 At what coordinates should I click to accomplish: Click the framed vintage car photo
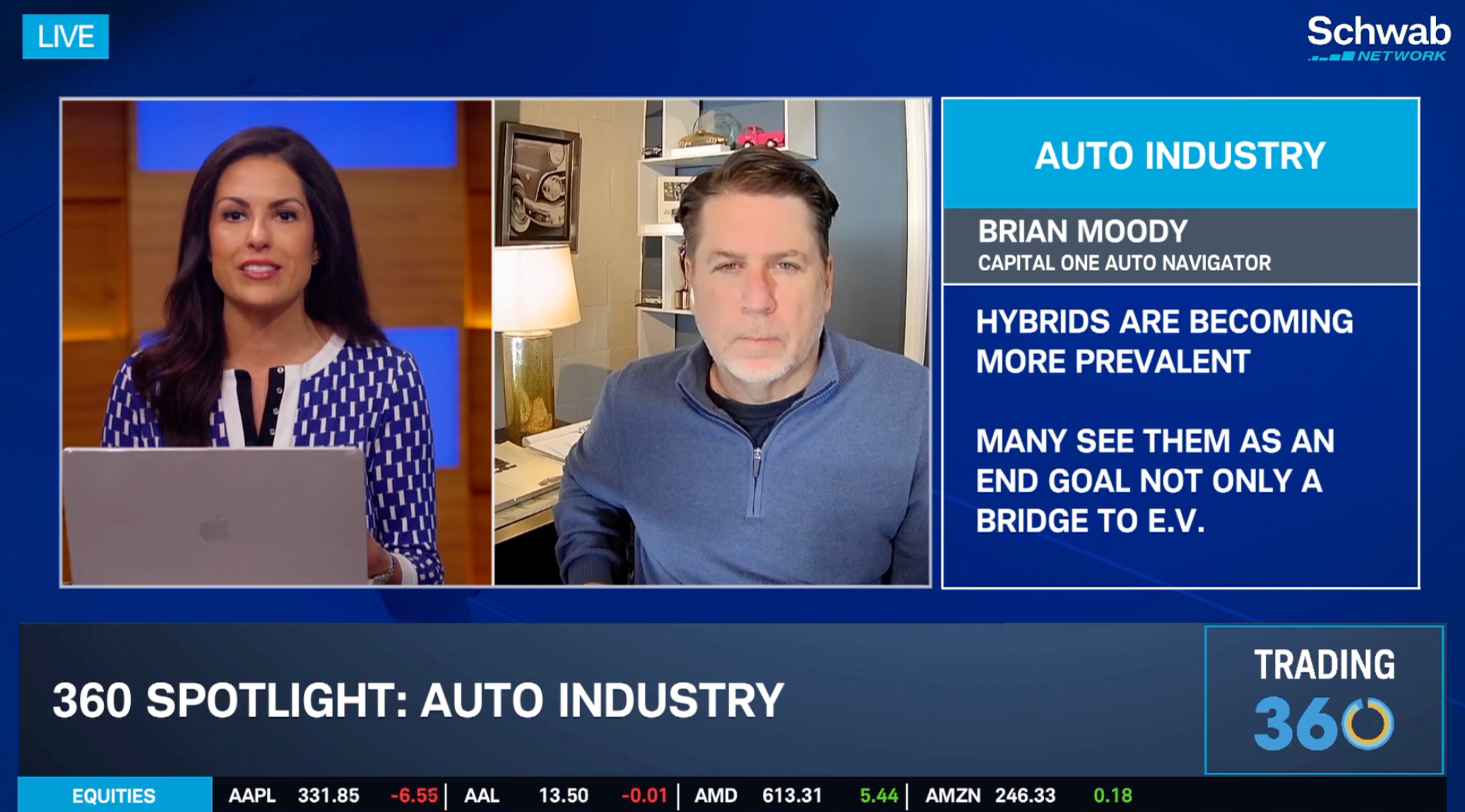click(538, 185)
